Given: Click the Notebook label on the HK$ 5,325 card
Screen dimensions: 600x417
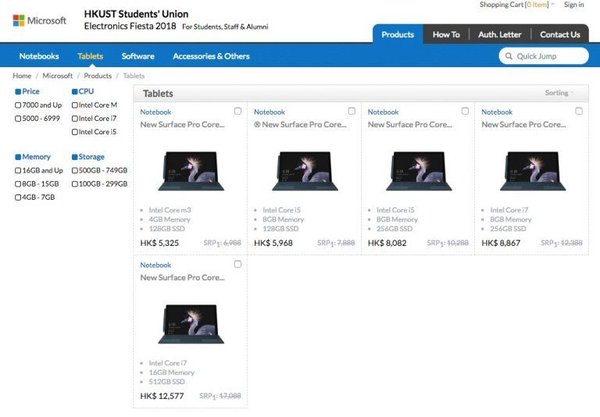Looking at the screenshot, I should pos(155,112).
